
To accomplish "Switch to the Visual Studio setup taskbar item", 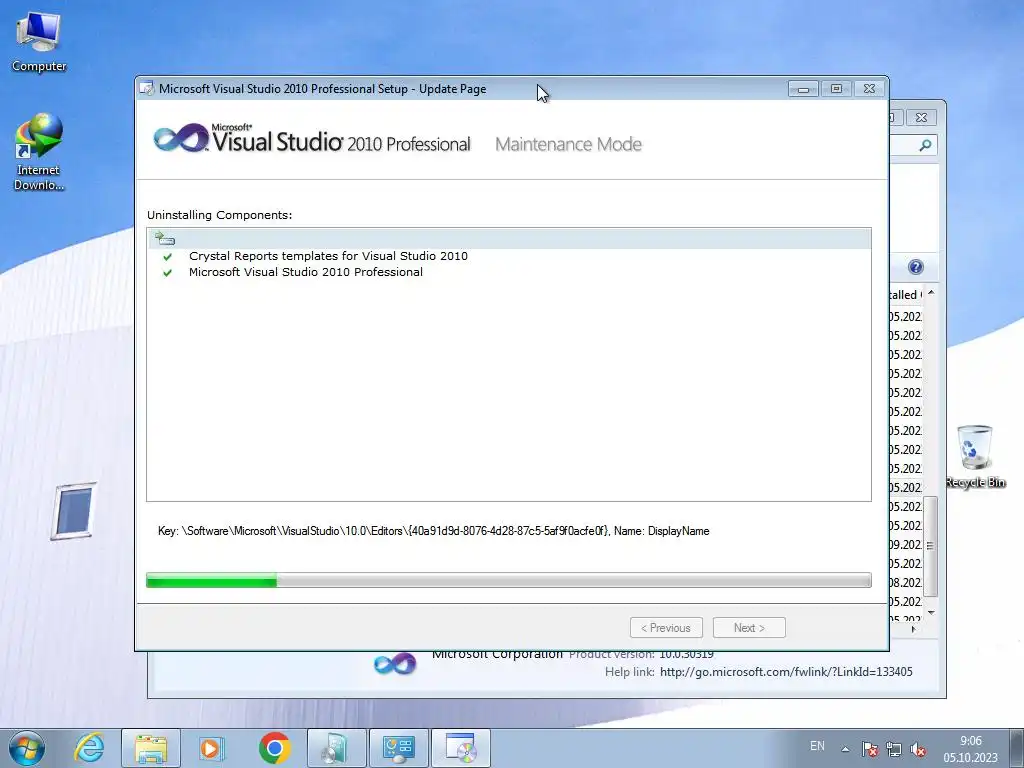I will (461, 748).
